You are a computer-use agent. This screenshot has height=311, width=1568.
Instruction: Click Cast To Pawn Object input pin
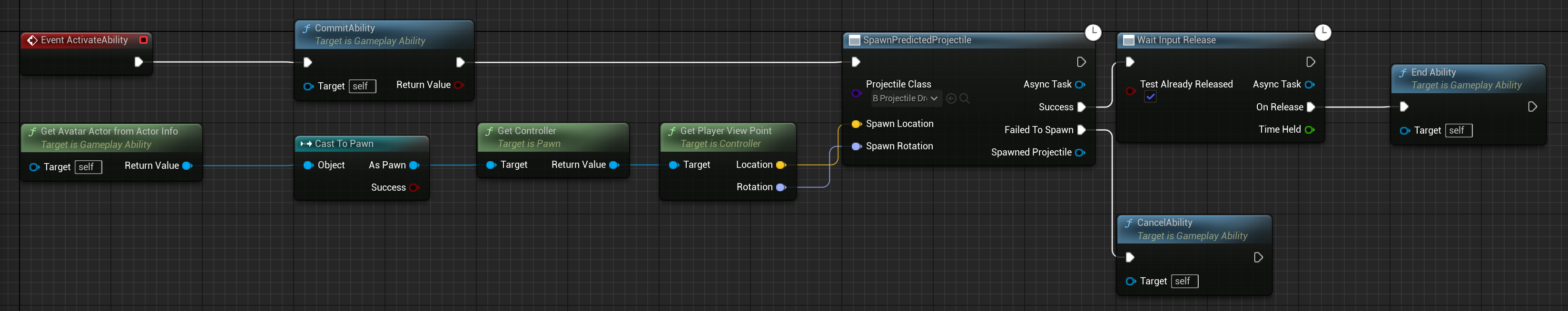[309, 165]
